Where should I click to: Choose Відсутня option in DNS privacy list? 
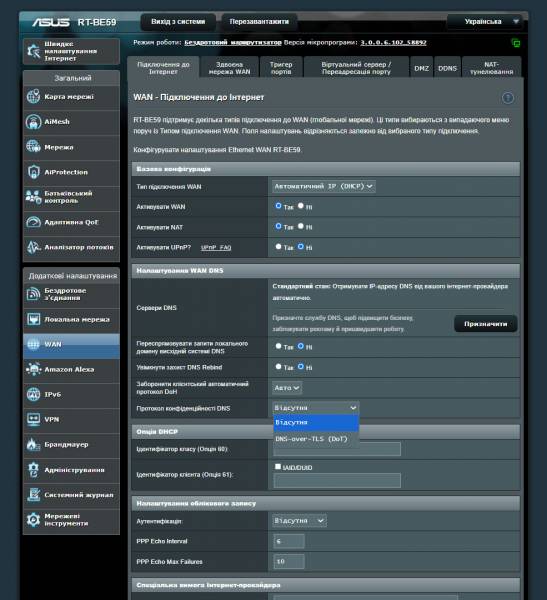pos(316,422)
